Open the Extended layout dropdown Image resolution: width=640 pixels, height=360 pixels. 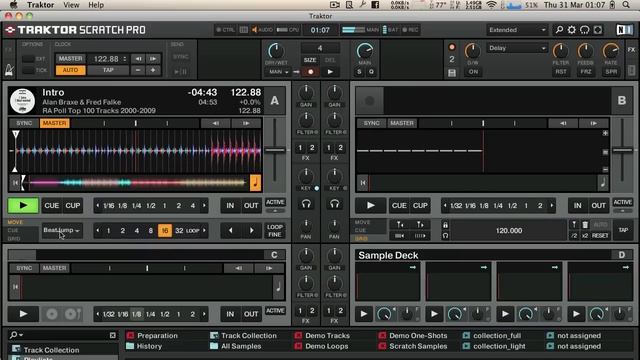pos(516,30)
